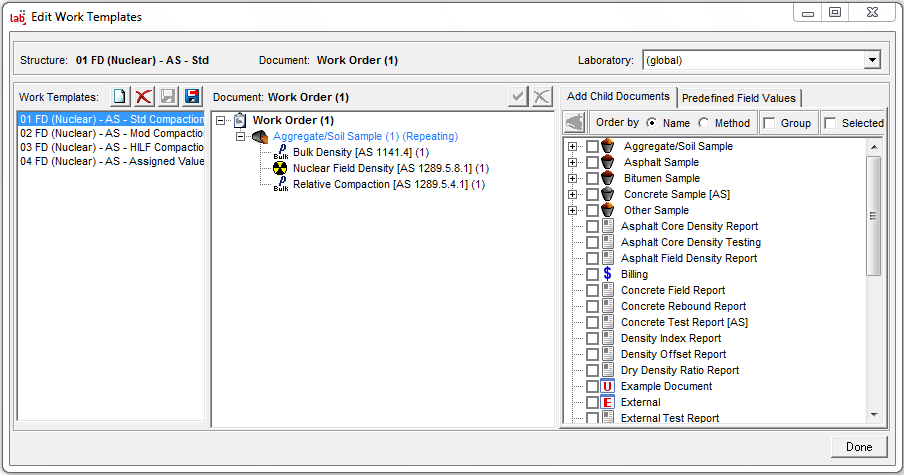Collapse the Work Order root node

[x=222, y=120]
